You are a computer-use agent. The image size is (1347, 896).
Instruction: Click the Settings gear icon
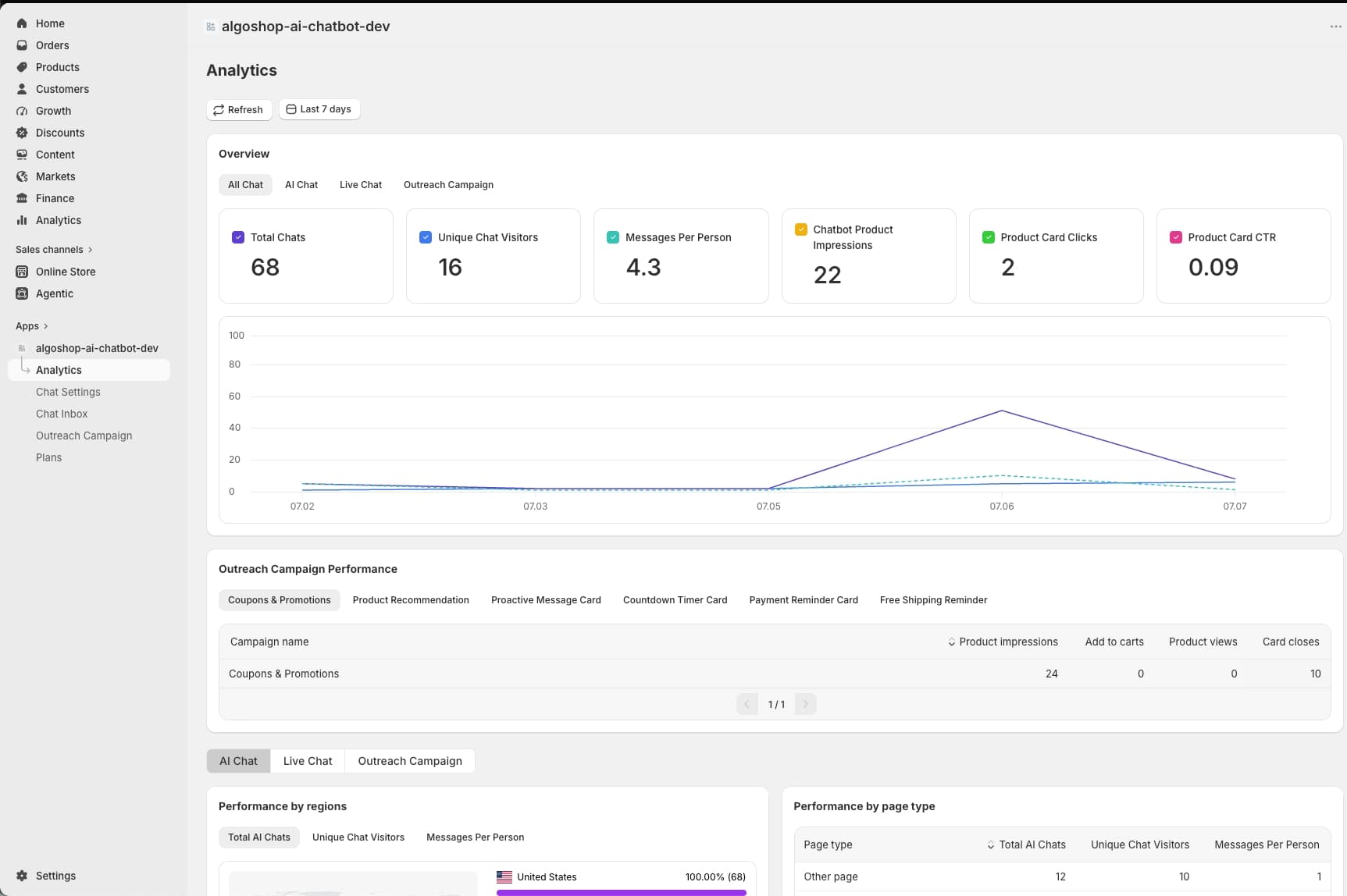pyautogui.click(x=22, y=876)
